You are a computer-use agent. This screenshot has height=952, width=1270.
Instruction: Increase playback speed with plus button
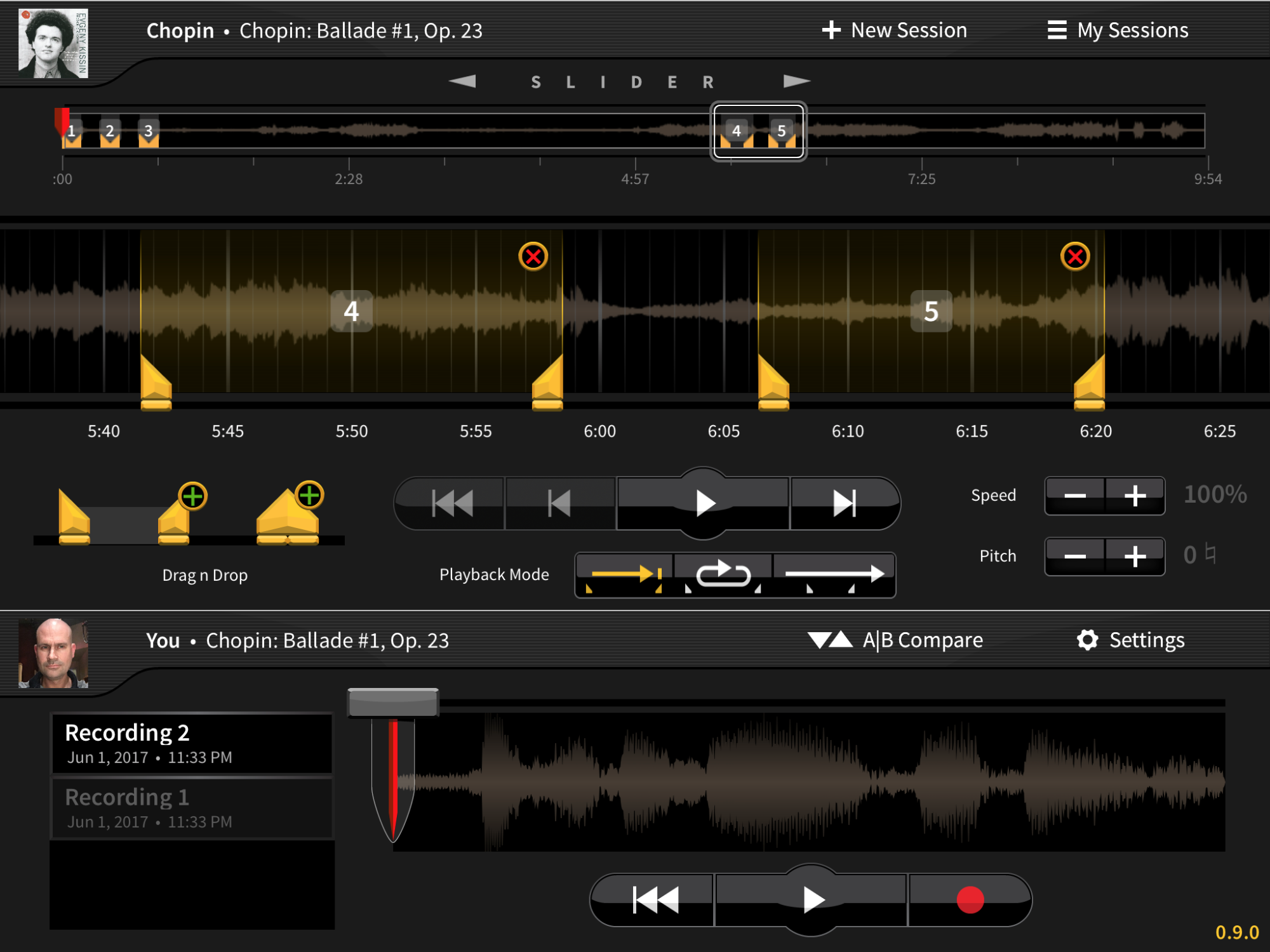click(1135, 496)
